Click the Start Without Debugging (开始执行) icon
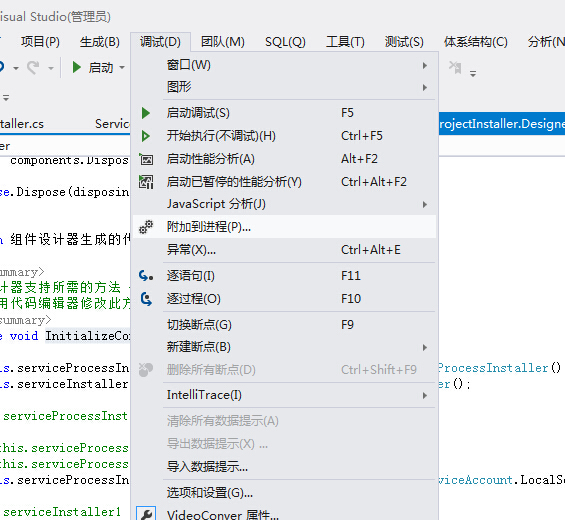The image size is (565, 520). [x=146, y=136]
